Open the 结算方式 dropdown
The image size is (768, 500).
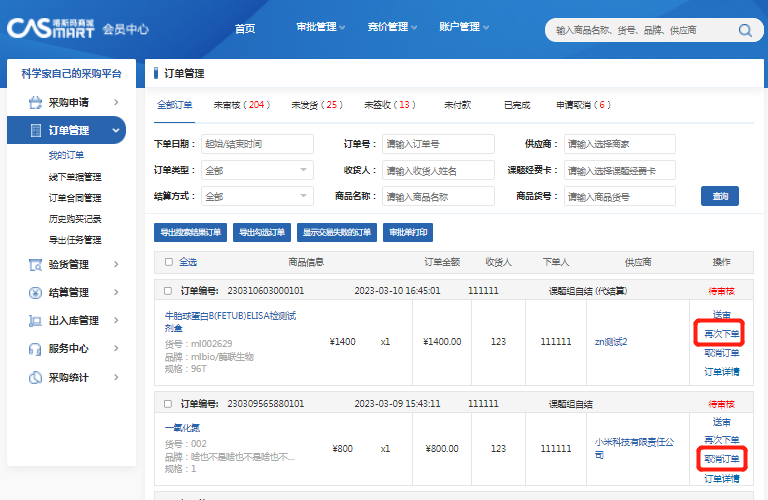pos(257,196)
